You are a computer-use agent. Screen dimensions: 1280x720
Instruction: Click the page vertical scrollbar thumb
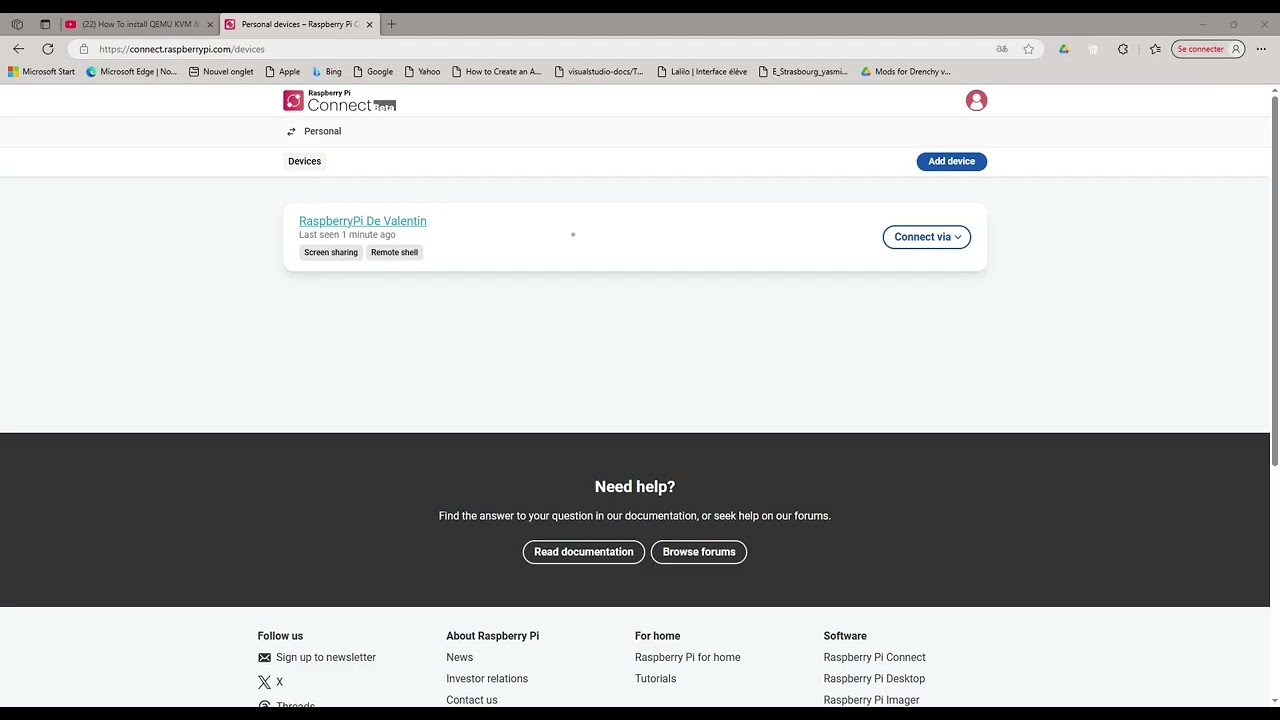click(x=1275, y=281)
